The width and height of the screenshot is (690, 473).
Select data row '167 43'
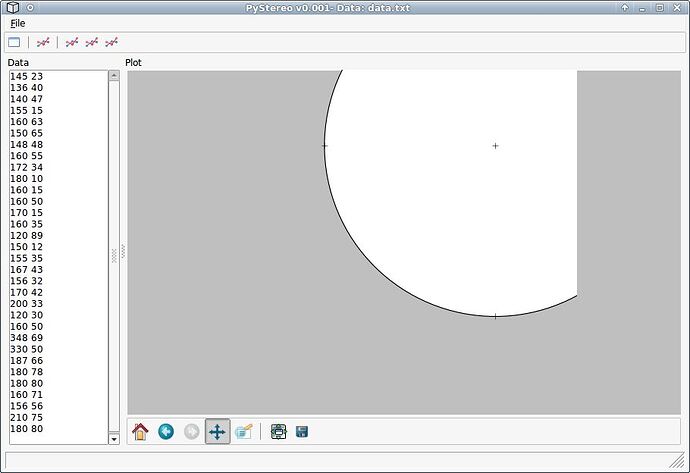[x=59, y=270]
